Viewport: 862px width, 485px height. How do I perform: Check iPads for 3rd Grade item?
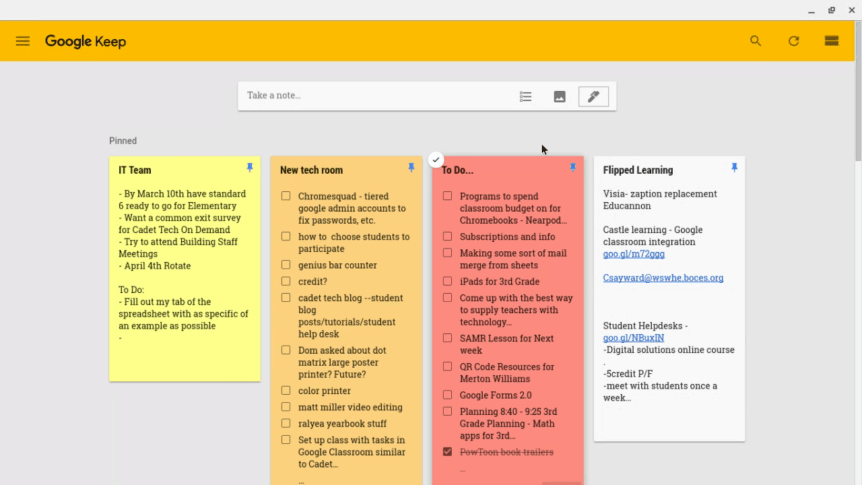(447, 282)
